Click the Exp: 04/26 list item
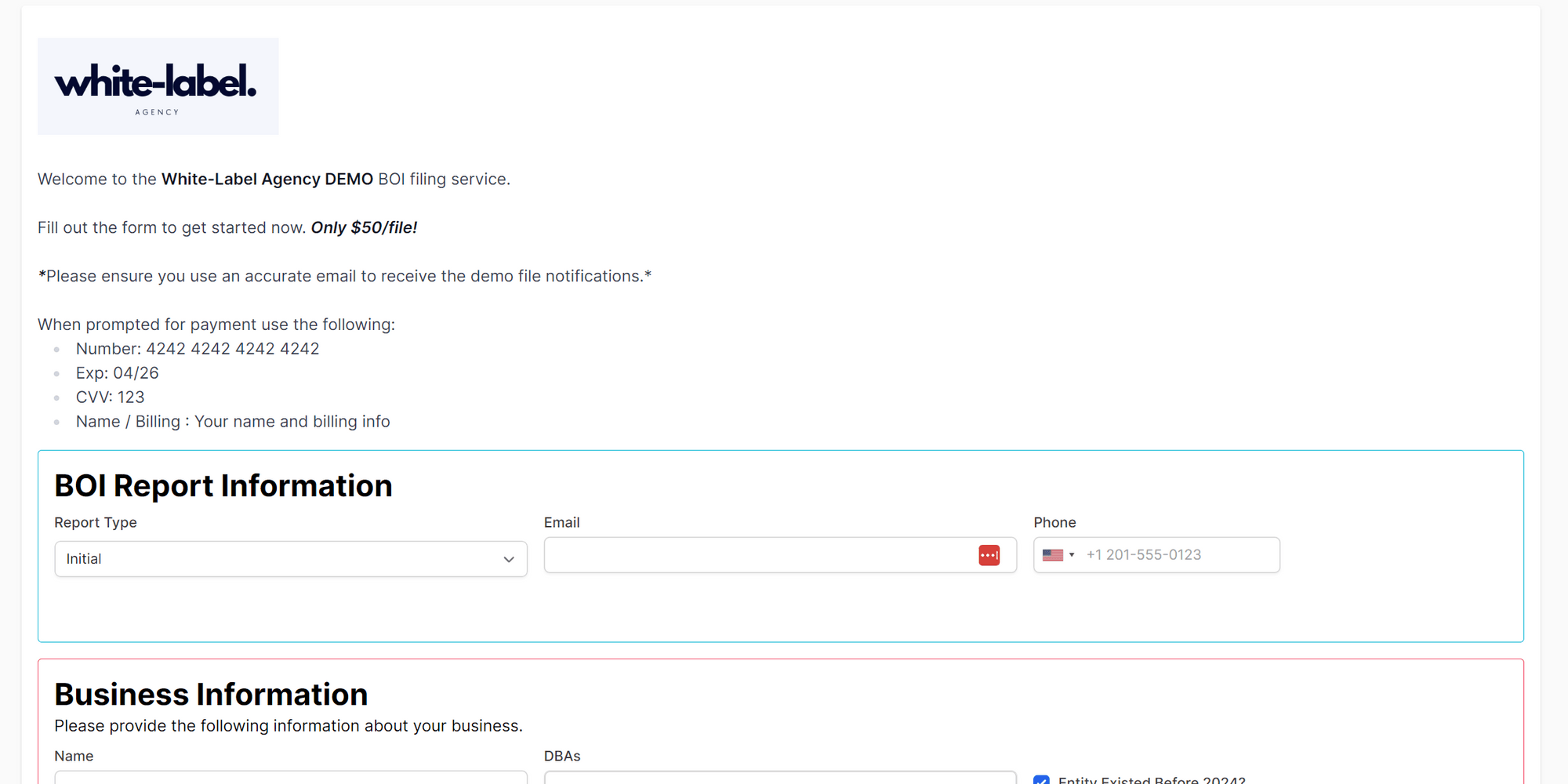This screenshot has height=784, width=1568. click(x=117, y=373)
